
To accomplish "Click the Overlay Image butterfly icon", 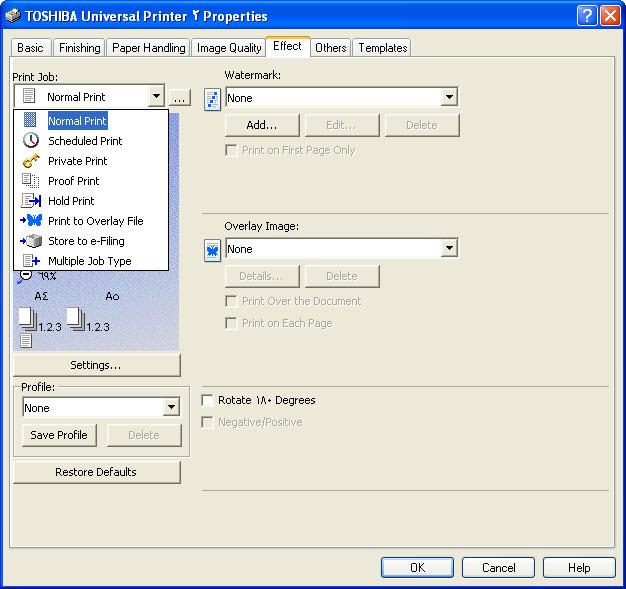I will [x=212, y=250].
